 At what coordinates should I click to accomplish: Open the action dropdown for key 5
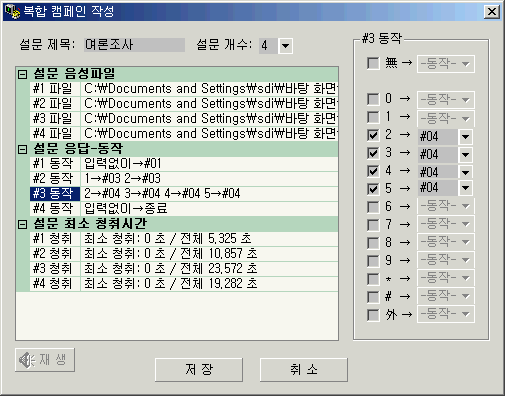click(465, 188)
